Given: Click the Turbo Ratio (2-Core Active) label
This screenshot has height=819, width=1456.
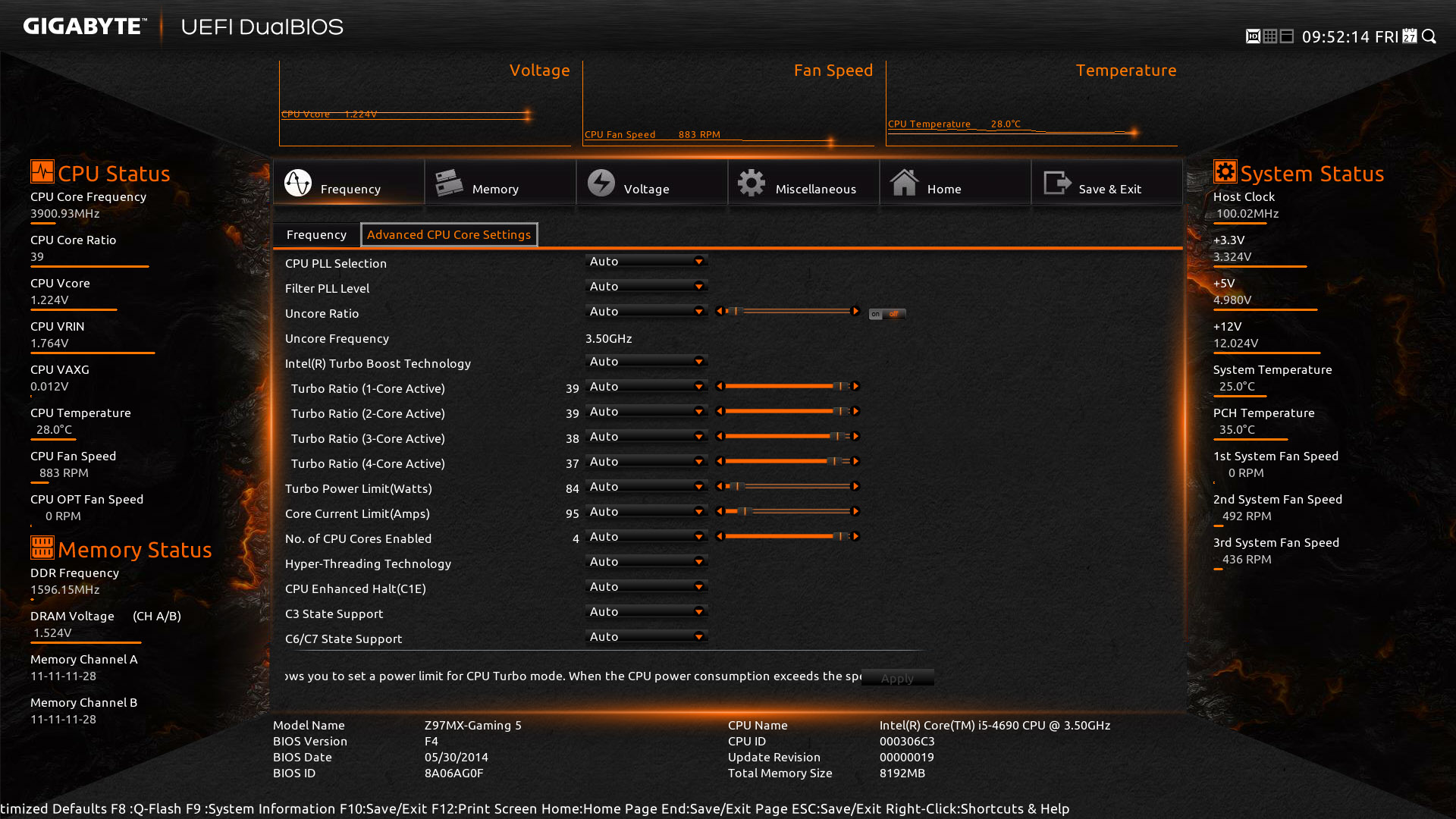Looking at the screenshot, I should click(368, 413).
